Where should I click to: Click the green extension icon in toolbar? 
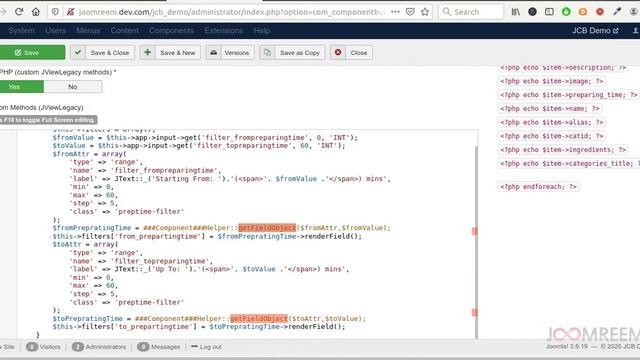pyautogui.click(x=566, y=12)
